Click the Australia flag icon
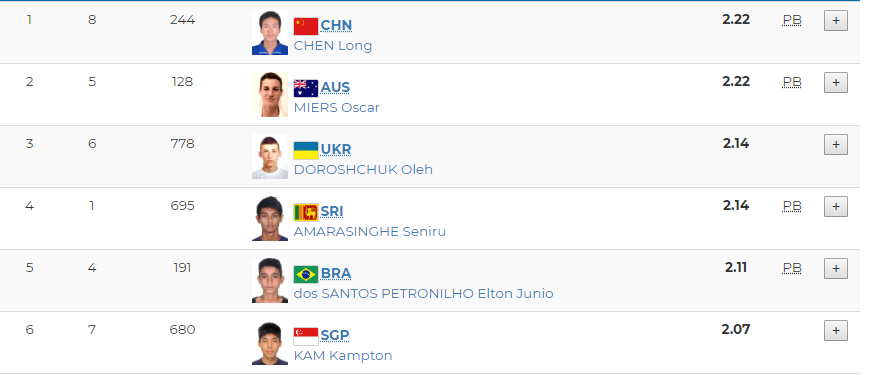 tap(306, 88)
